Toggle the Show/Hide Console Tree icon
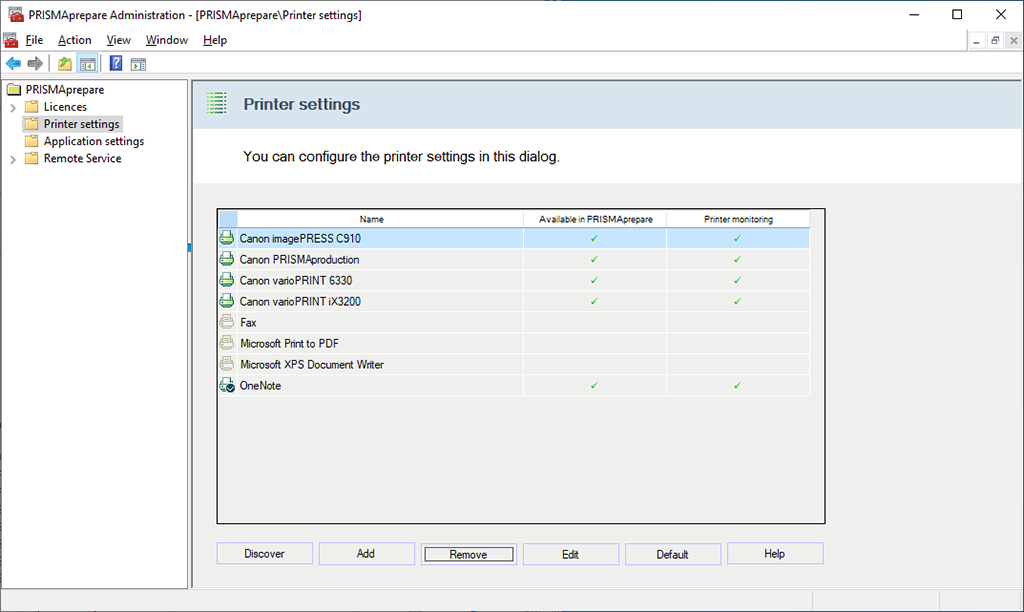 coord(87,64)
